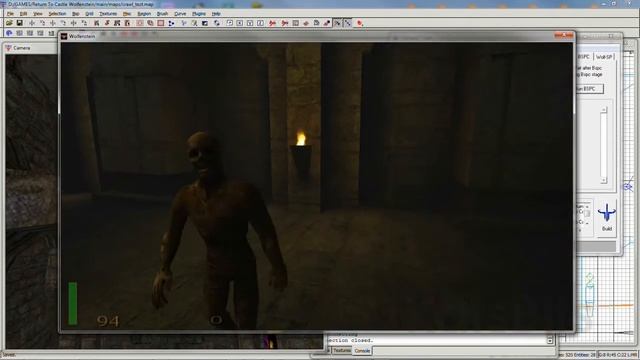
Task: Open the View menu
Action: [38, 13]
